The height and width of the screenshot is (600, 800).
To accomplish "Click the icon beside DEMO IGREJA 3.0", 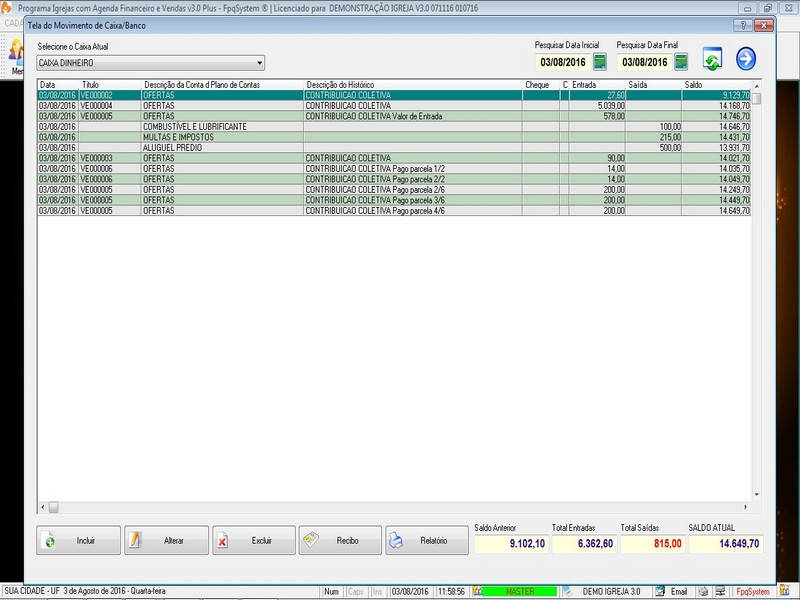I will coord(567,591).
